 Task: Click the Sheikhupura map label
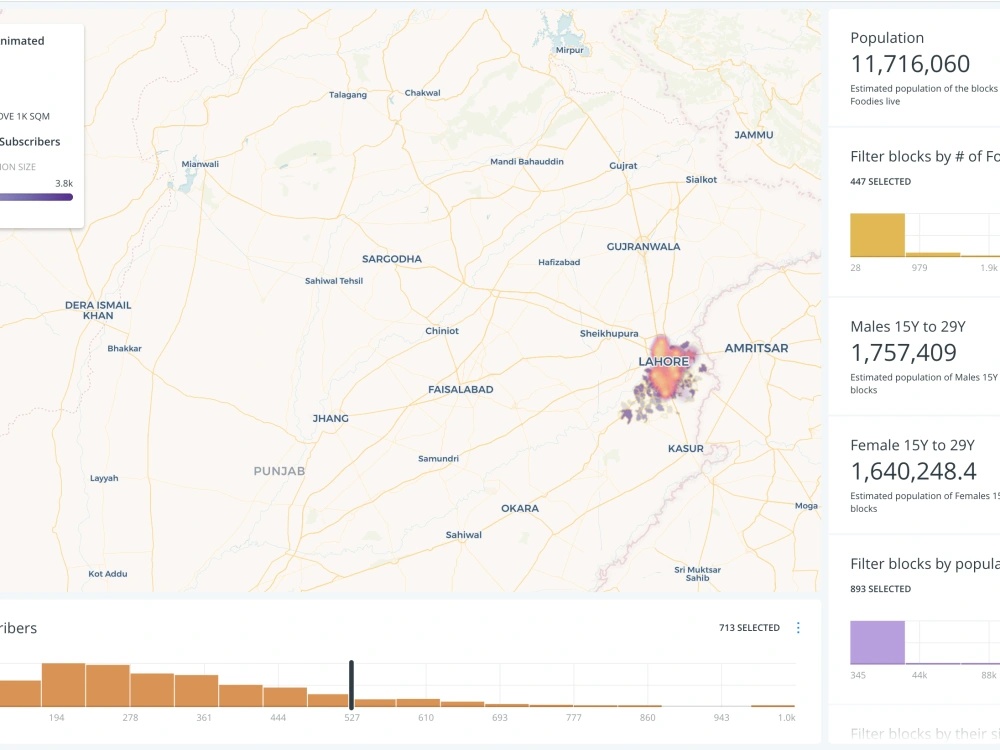608,334
